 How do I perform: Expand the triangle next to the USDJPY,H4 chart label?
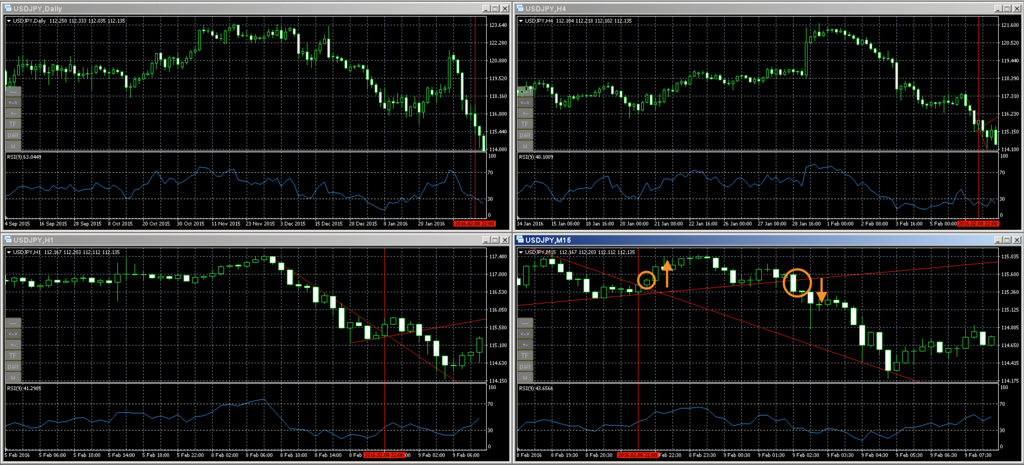[520, 20]
